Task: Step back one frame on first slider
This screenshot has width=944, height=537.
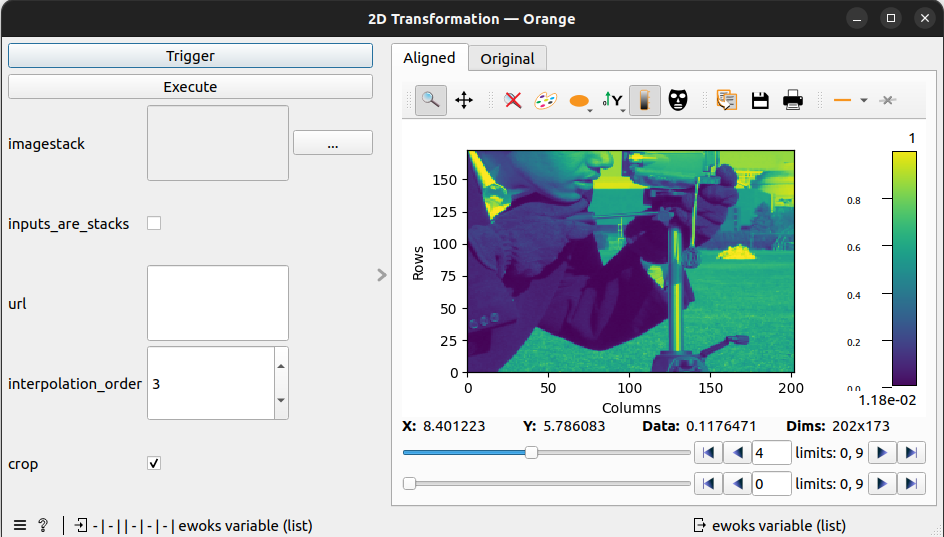Action: pyautogui.click(x=738, y=453)
